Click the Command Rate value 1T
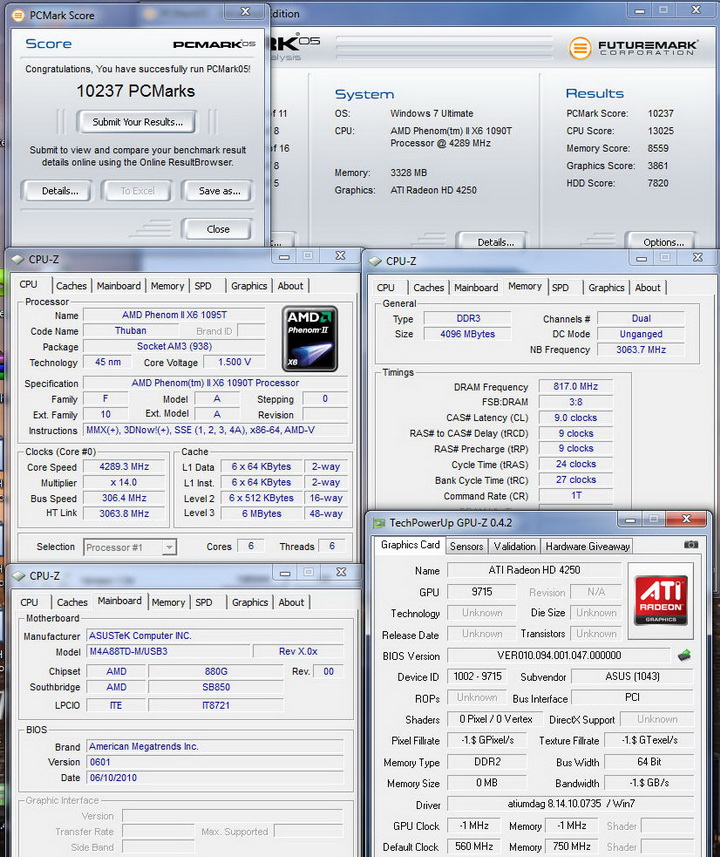720x857 pixels. 576,496
